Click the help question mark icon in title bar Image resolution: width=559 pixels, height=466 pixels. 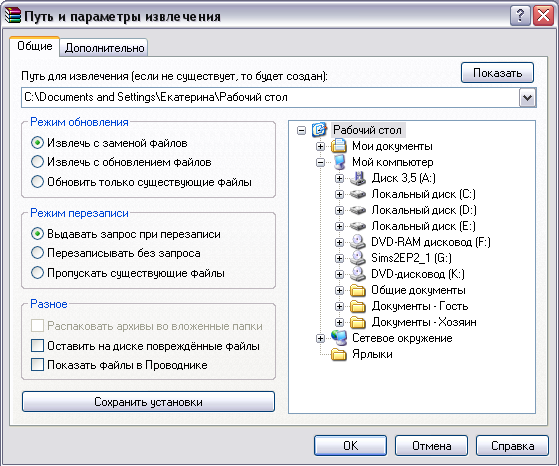[520, 16]
